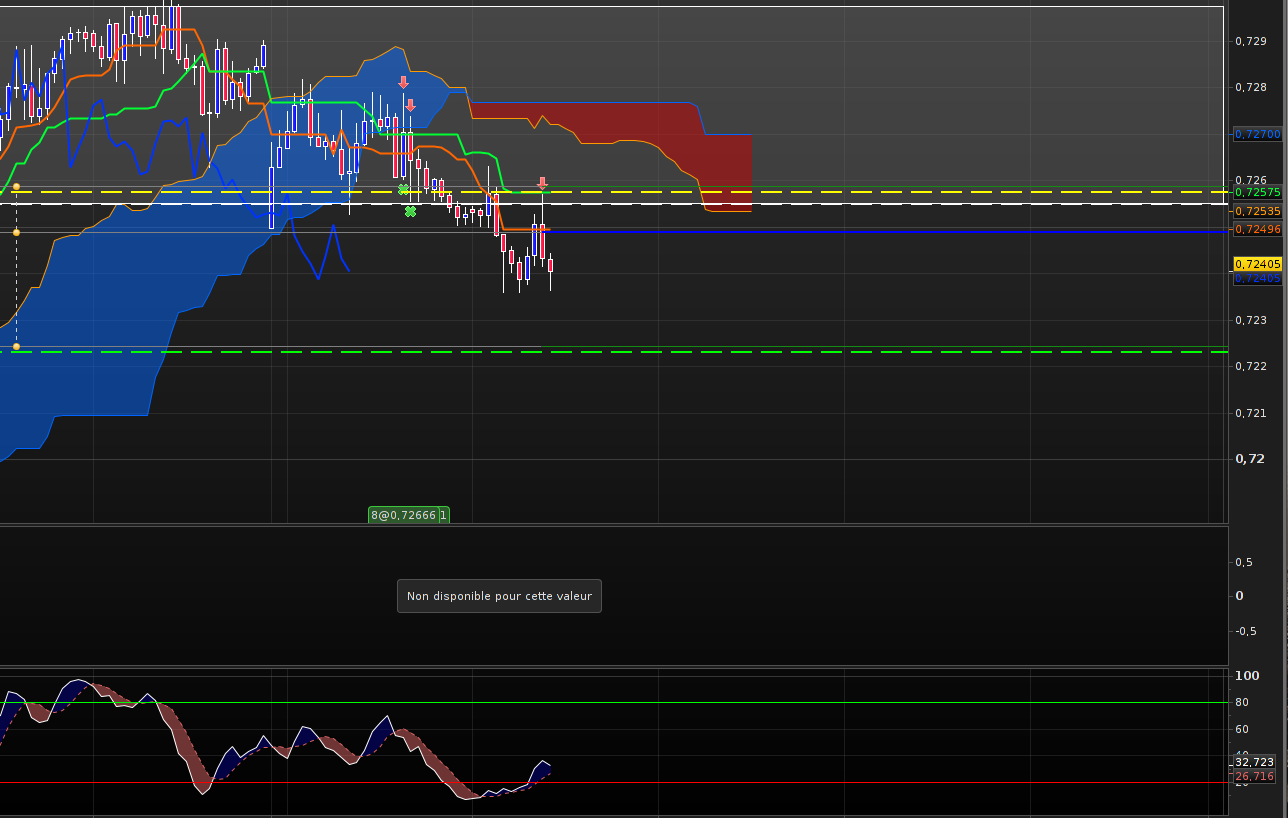Screen dimensions: 1288x818
Task: Click the 0,722 price axis label
Action: tap(1251, 366)
